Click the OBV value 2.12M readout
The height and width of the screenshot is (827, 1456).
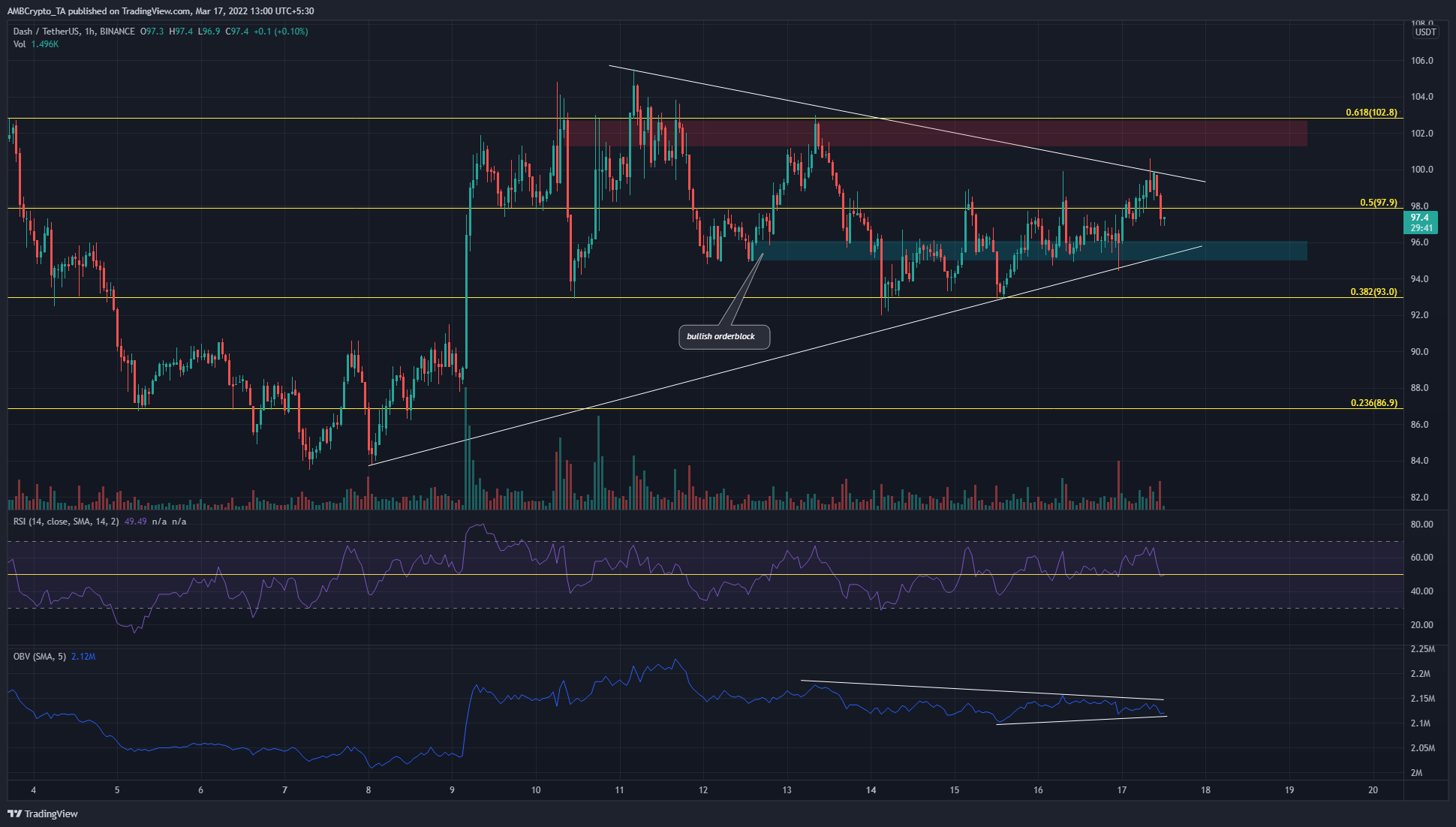coord(83,657)
